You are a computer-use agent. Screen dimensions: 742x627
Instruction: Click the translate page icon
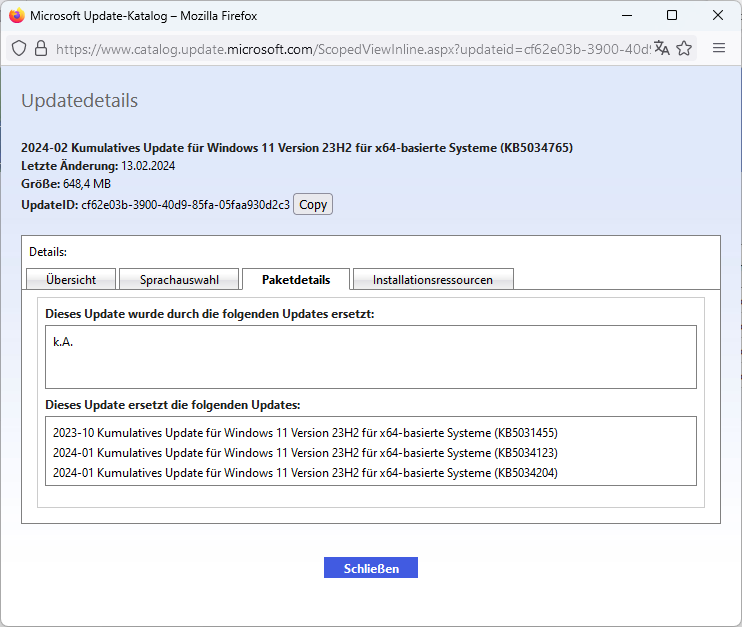point(662,48)
